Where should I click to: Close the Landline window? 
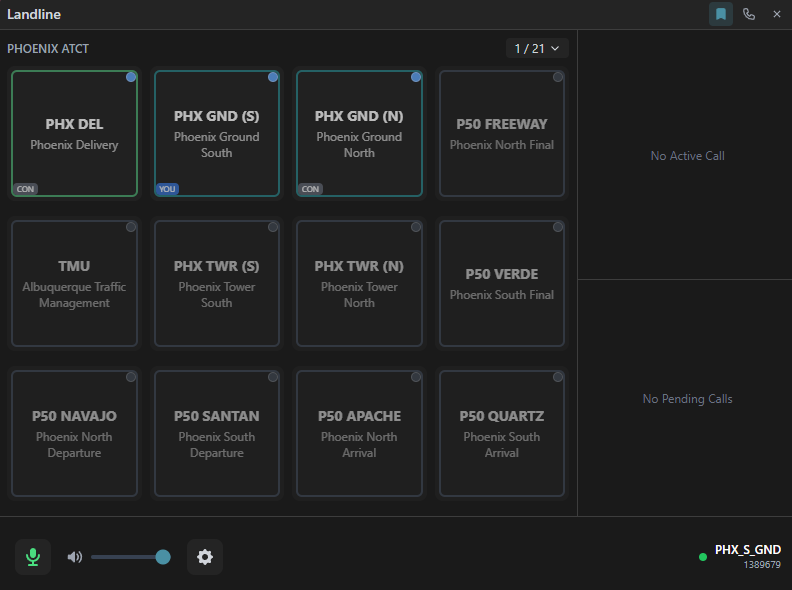[777, 14]
